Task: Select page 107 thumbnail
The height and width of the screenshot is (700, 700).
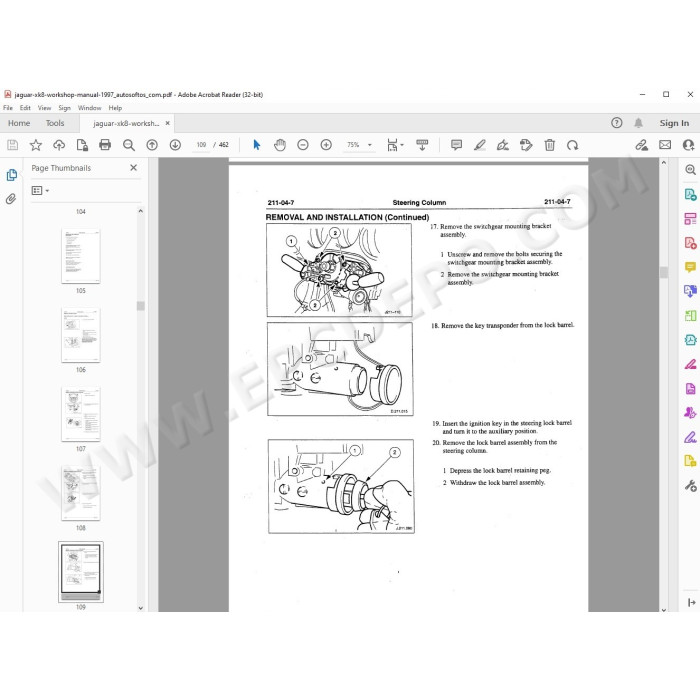Action: pos(81,414)
